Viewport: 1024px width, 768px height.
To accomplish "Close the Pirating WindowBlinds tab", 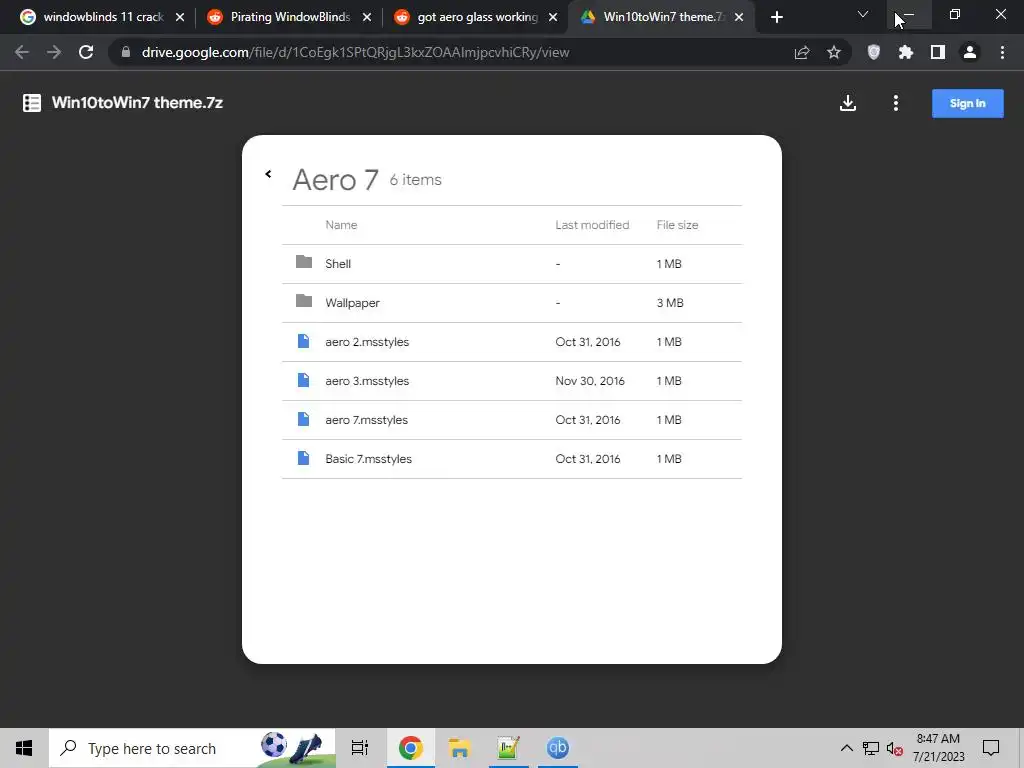I will click(x=367, y=18).
